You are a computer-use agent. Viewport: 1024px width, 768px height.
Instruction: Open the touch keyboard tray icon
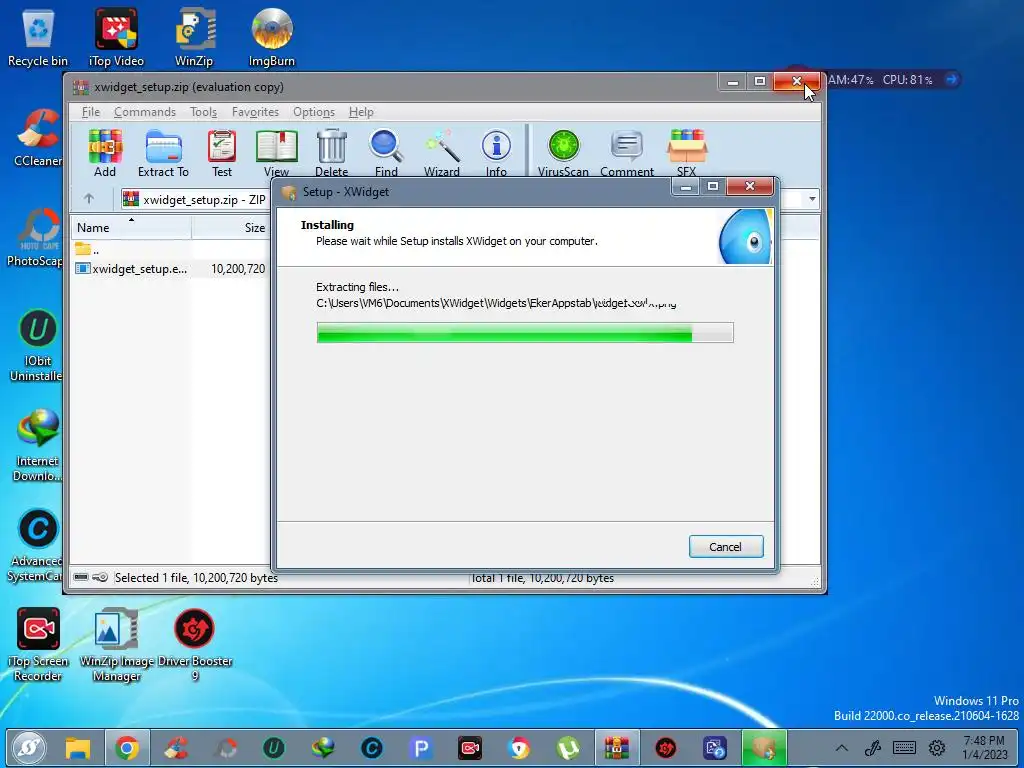[904, 748]
